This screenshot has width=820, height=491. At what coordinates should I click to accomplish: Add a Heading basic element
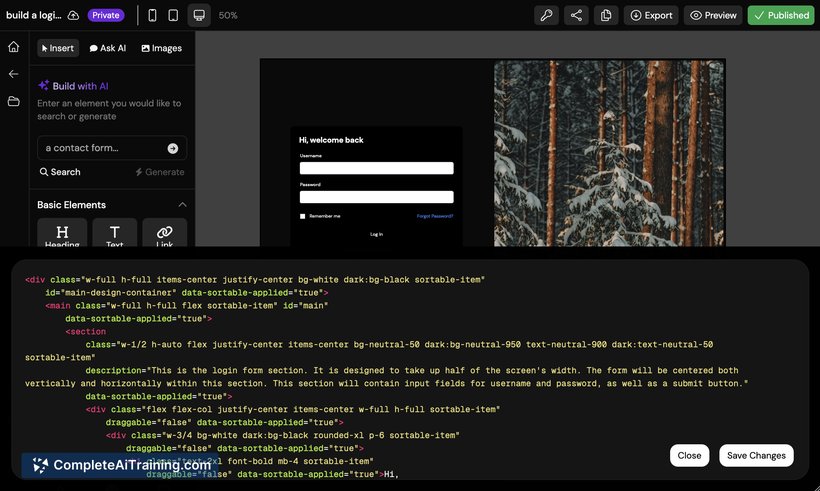tap(62, 233)
